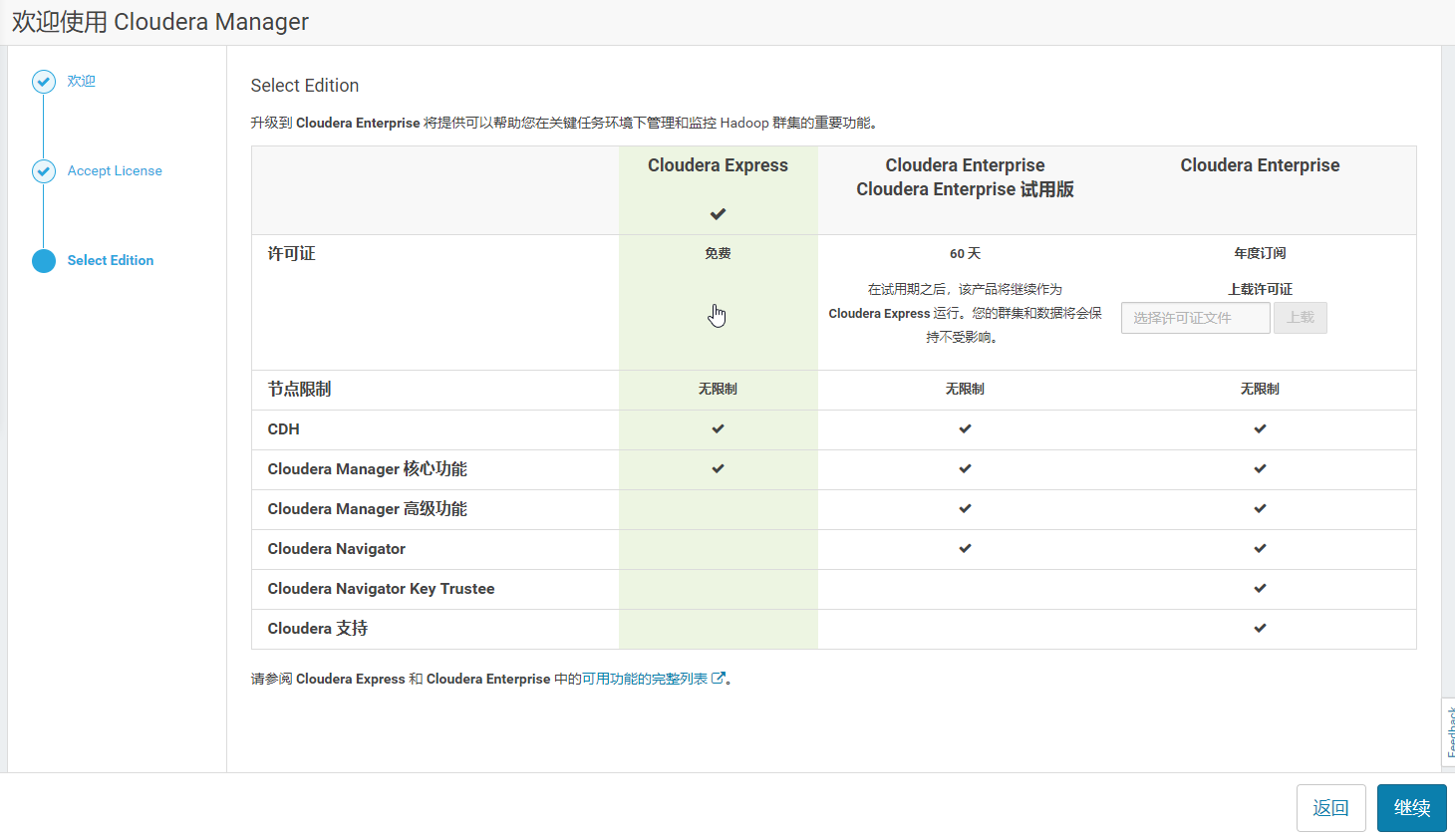Image resolution: width=1455 pixels, height=840 pixels.
Task: Click the filled circle beside Select Edition step
Action: (44, 261)
